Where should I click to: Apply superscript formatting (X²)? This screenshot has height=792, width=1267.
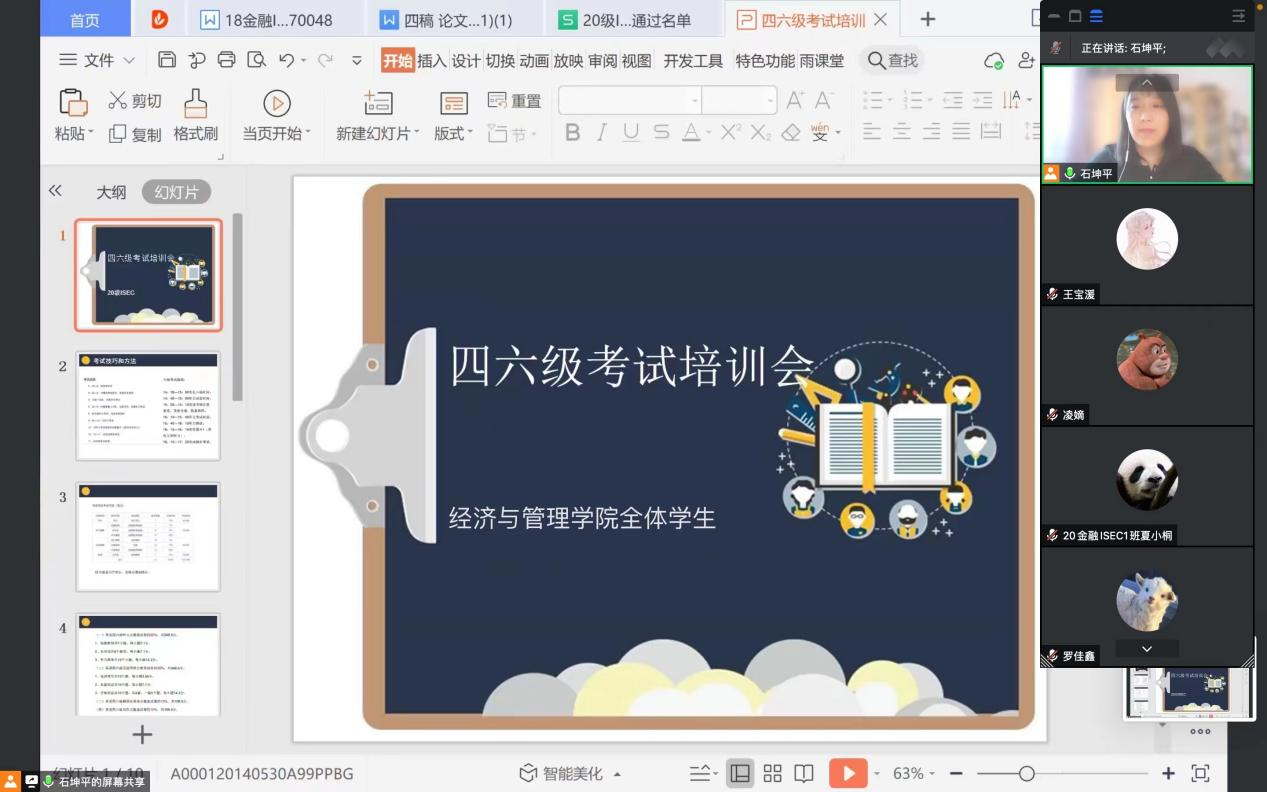(x=731, y=132)
